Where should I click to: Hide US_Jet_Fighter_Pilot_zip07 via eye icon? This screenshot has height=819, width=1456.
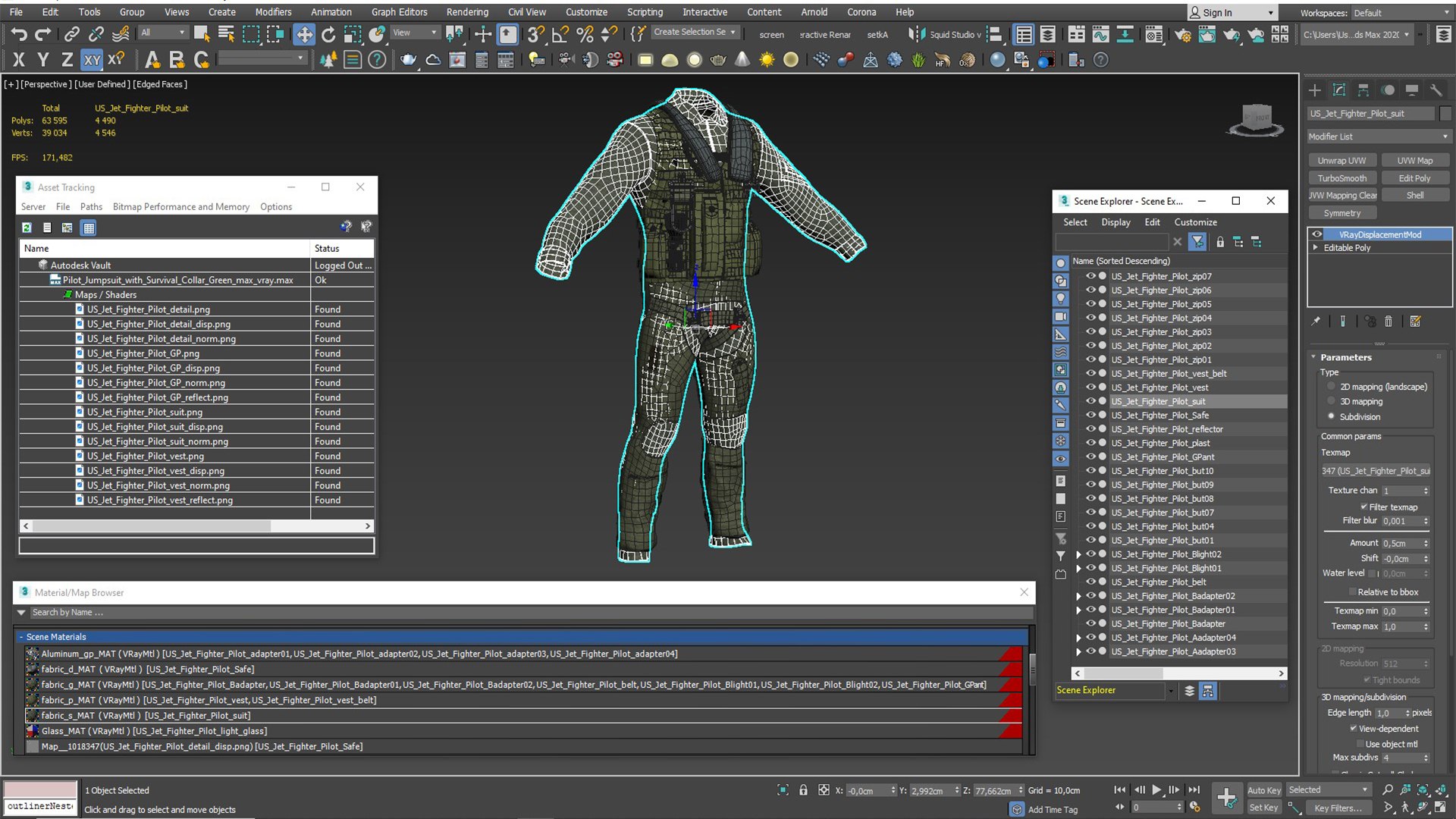(1090, 276)
